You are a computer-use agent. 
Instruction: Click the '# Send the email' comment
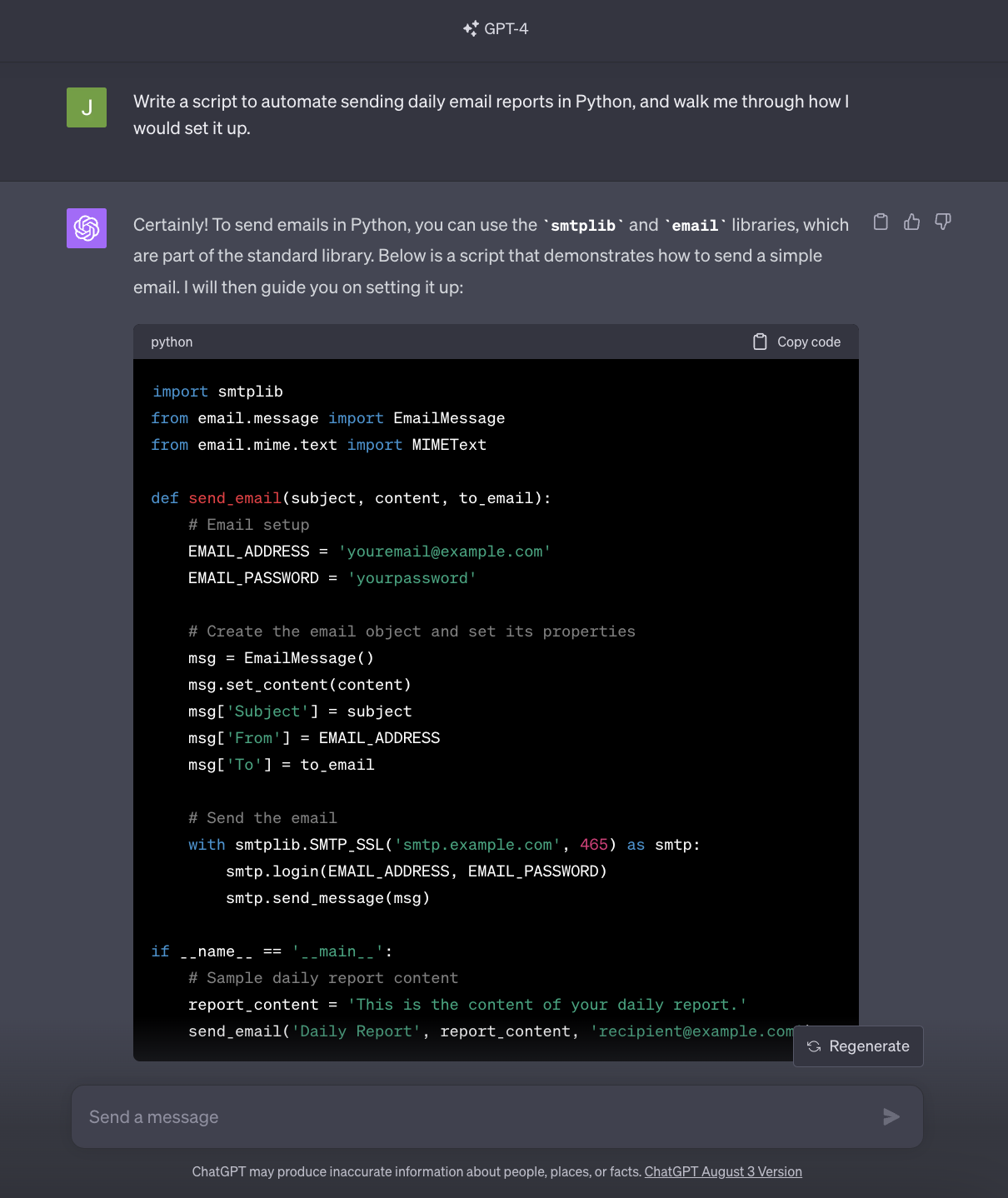(263, 818)
